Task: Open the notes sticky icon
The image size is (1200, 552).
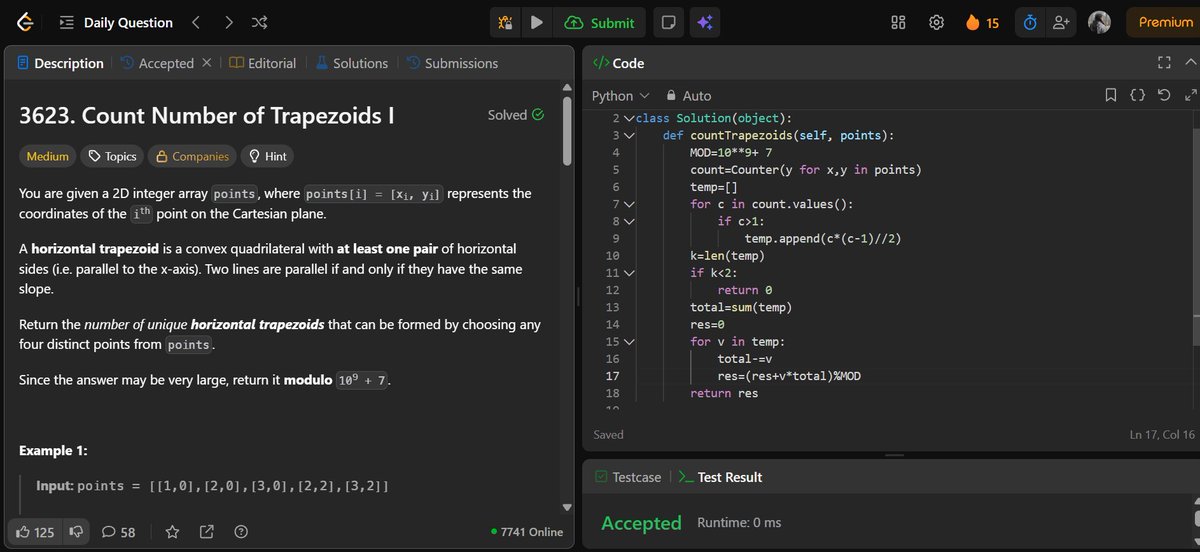Action: tap(668, 22)
